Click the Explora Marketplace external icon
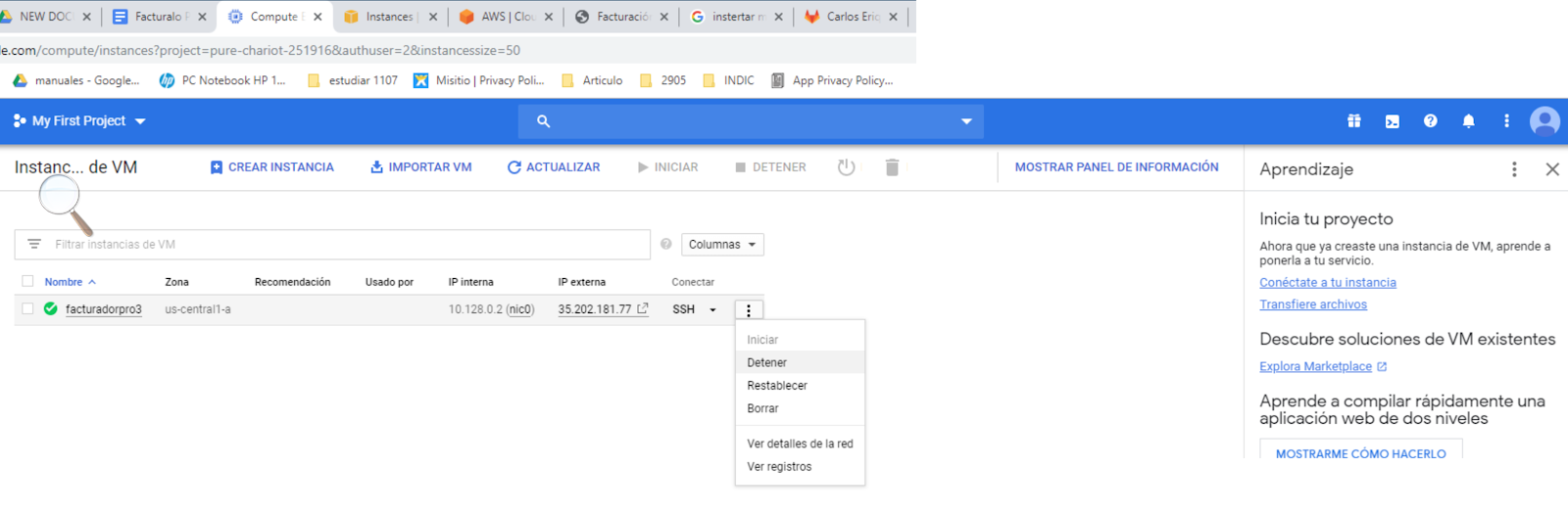This screenshot has width=1568, height=515. point(1382,366)
